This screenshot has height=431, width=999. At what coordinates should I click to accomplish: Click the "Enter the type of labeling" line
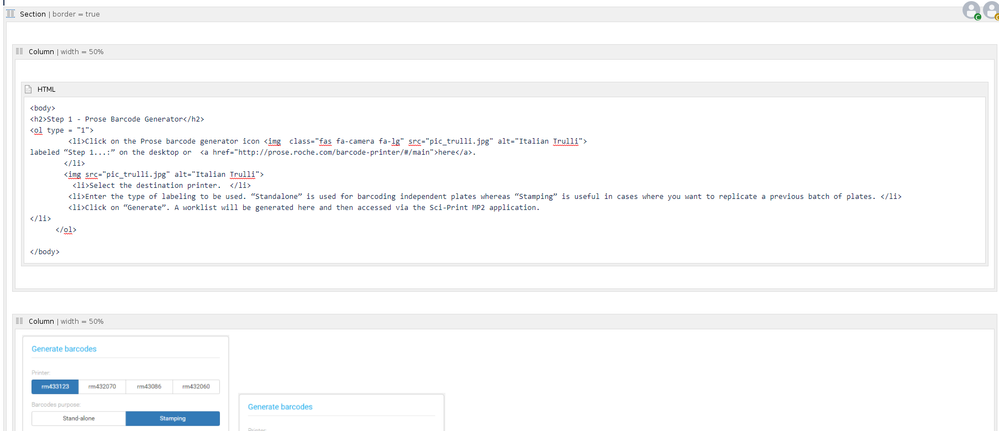(485, 196)
